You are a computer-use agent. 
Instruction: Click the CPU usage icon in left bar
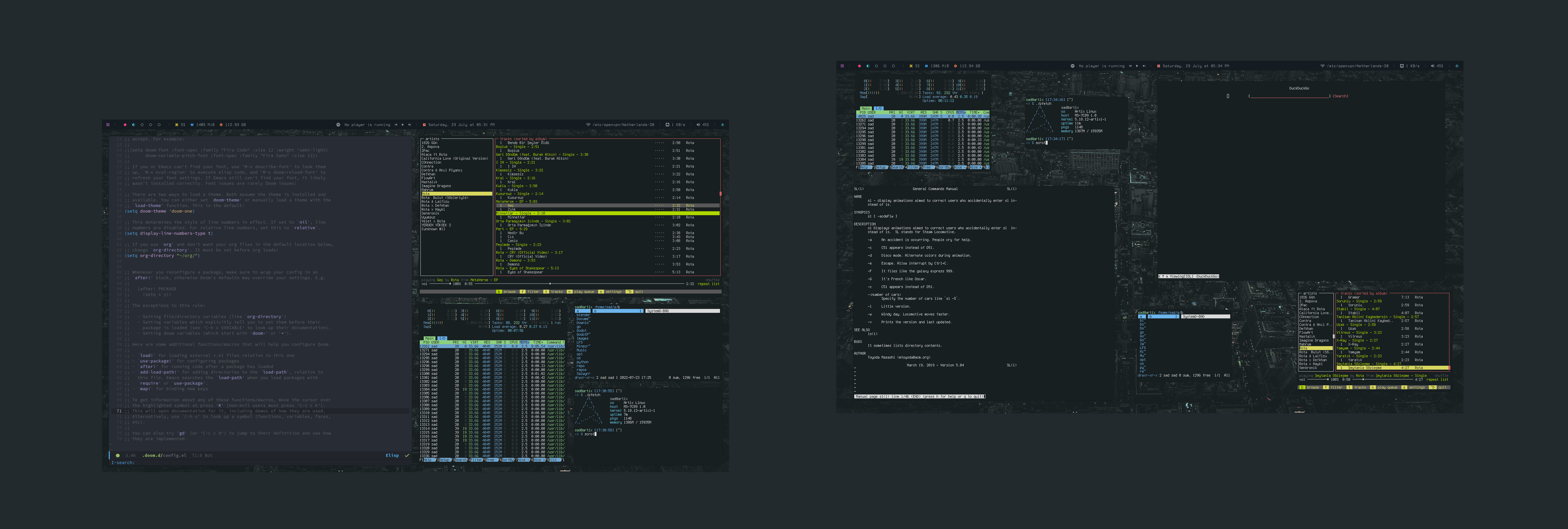177,125
